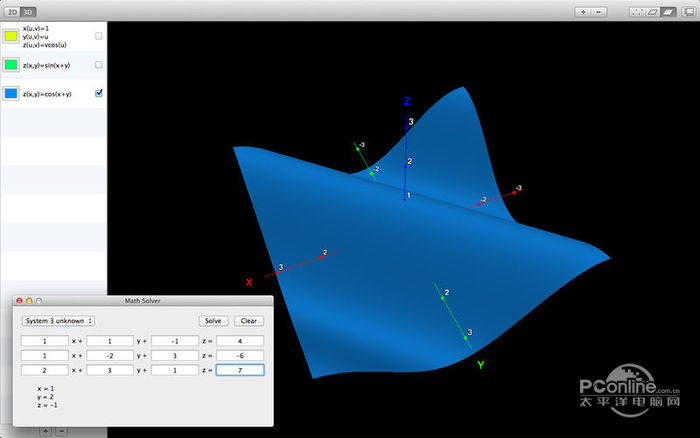This screenshot has width=700, height=438.
Task: Click the first equation x coefficient field
Action: pos(45,341)
